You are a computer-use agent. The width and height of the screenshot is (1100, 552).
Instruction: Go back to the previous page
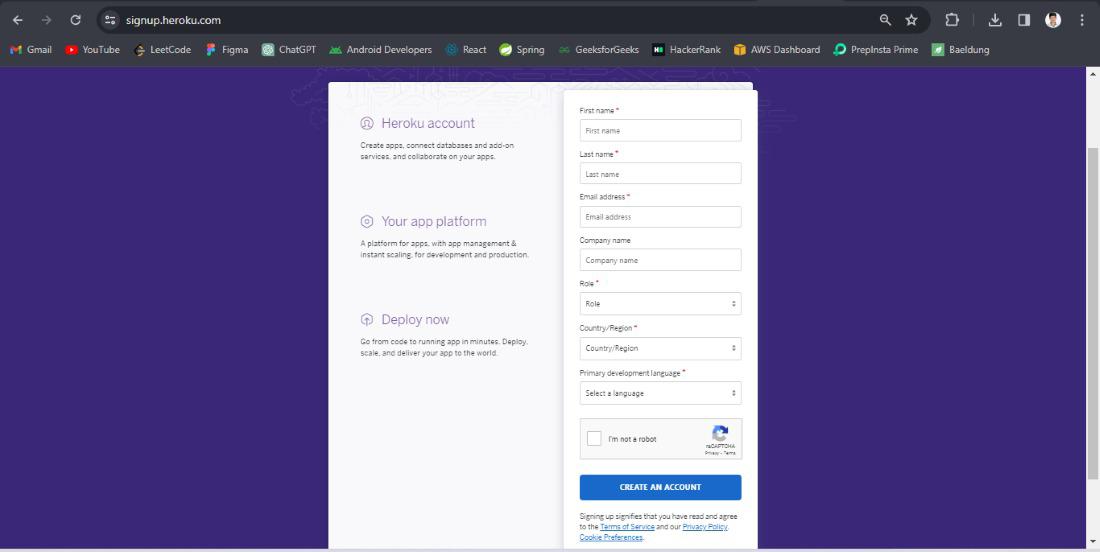18,20
